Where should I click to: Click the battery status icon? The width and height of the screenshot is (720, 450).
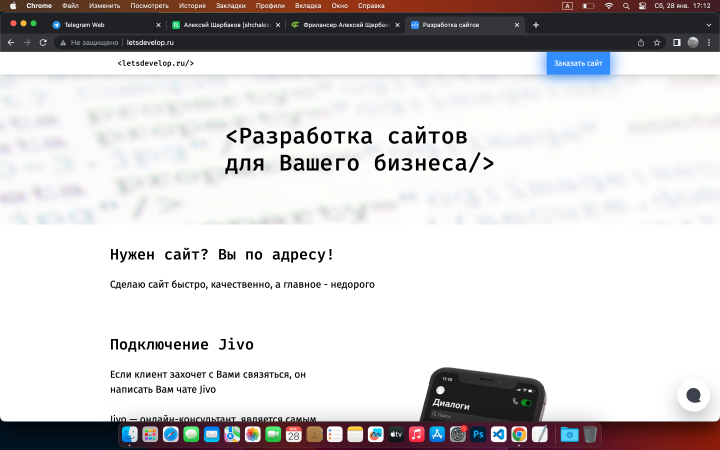click(x=588, y=6)
